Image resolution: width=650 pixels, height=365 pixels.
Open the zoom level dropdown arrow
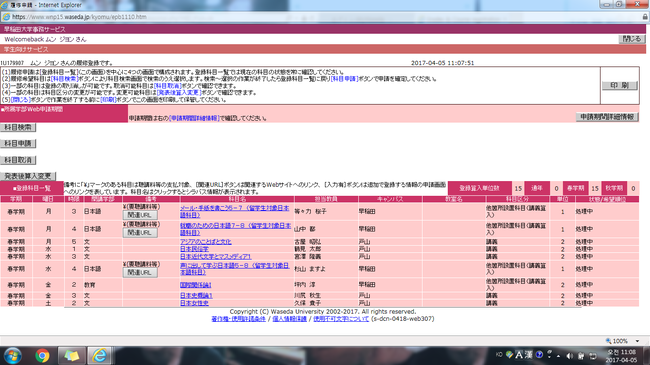point(637,341)
